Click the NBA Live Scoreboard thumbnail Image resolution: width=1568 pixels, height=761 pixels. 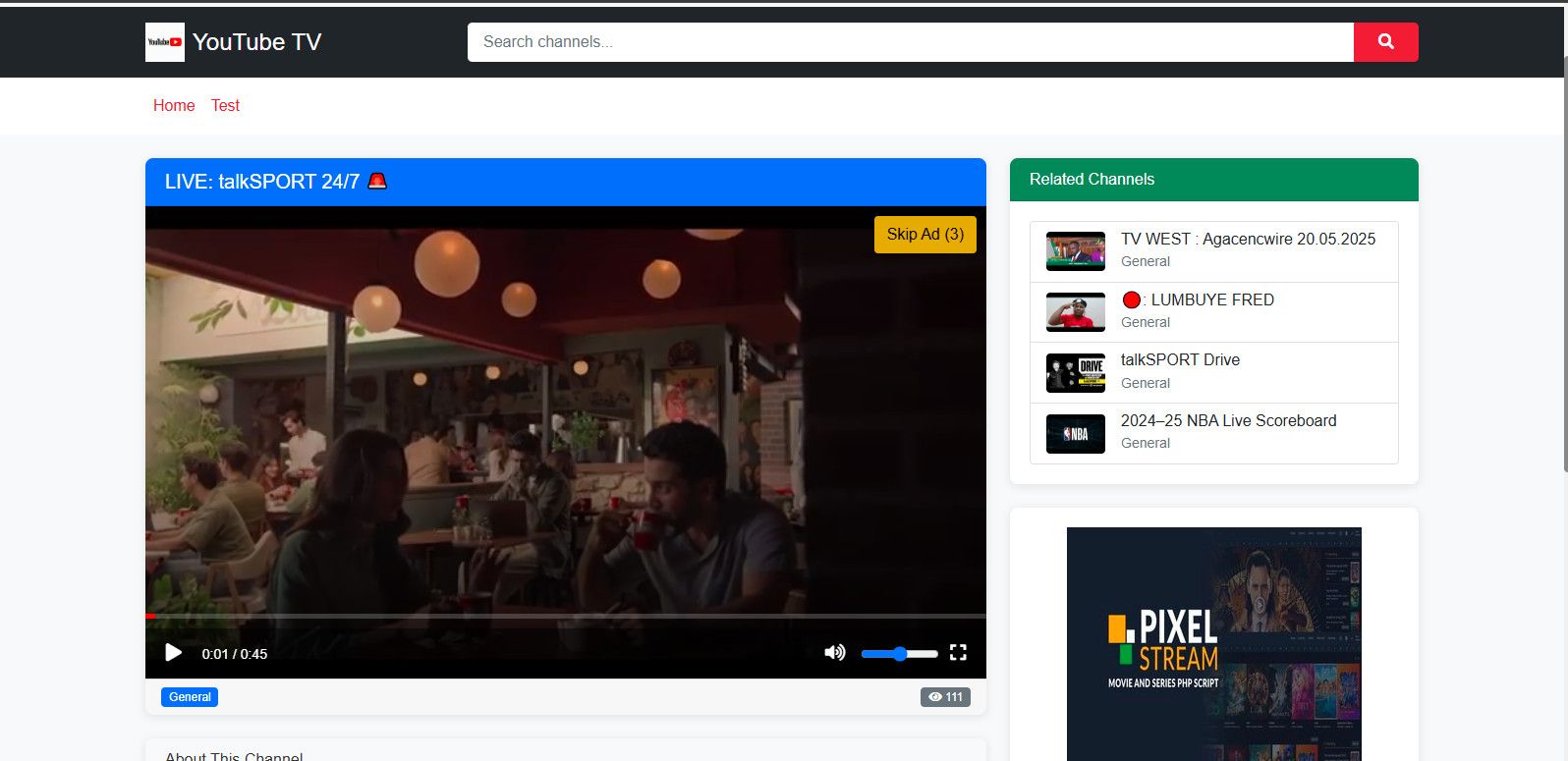click(x=1076, y=434)
